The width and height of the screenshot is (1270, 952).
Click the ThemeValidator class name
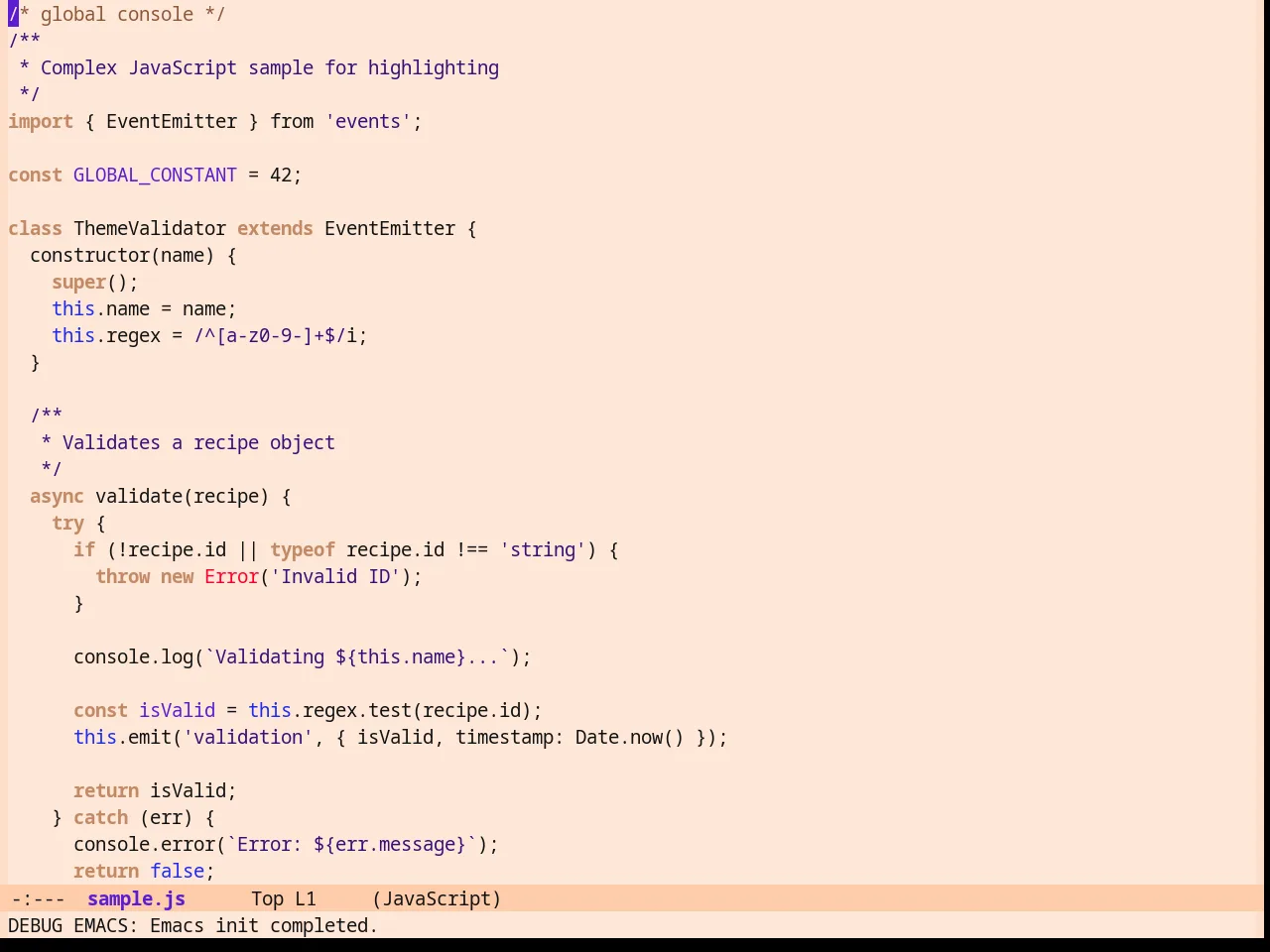pos(150,228)
